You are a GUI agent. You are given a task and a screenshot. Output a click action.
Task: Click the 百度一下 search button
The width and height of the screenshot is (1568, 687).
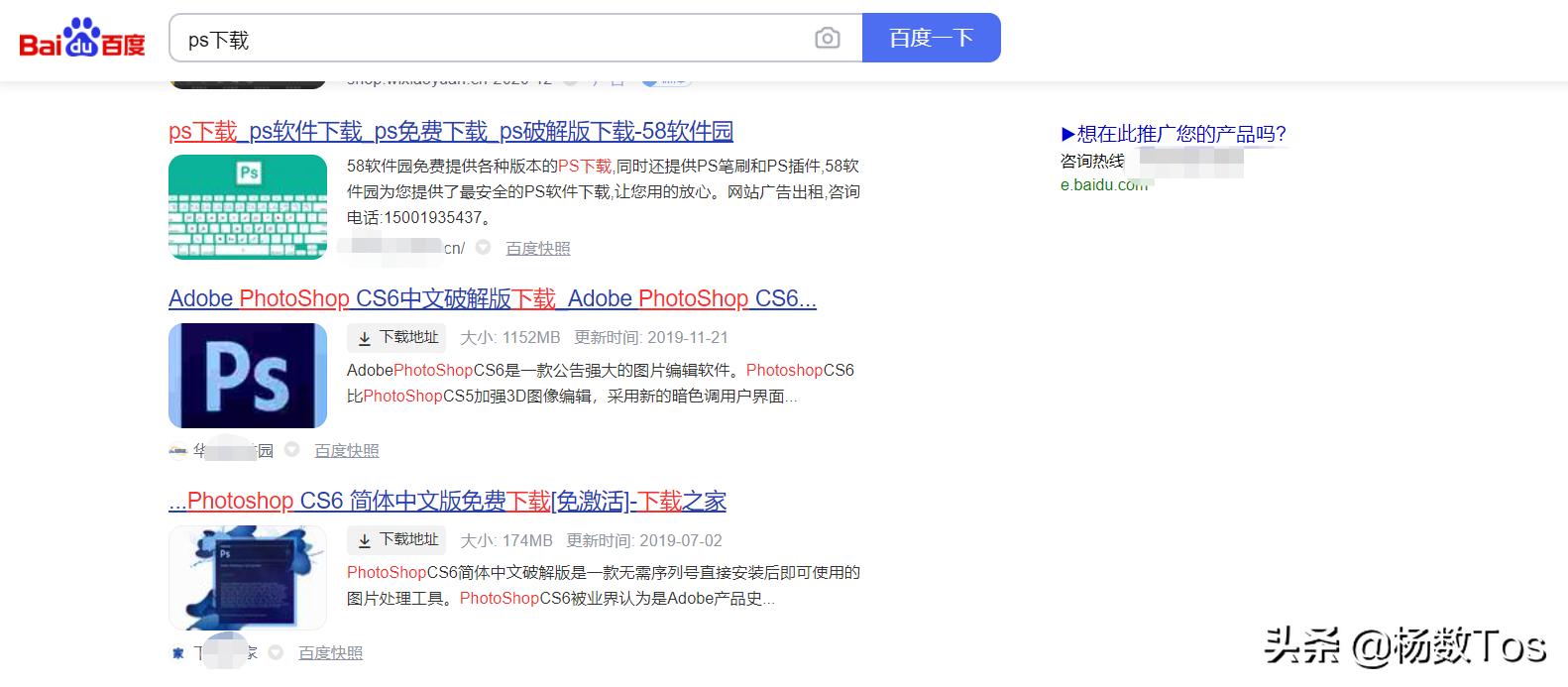931,38
